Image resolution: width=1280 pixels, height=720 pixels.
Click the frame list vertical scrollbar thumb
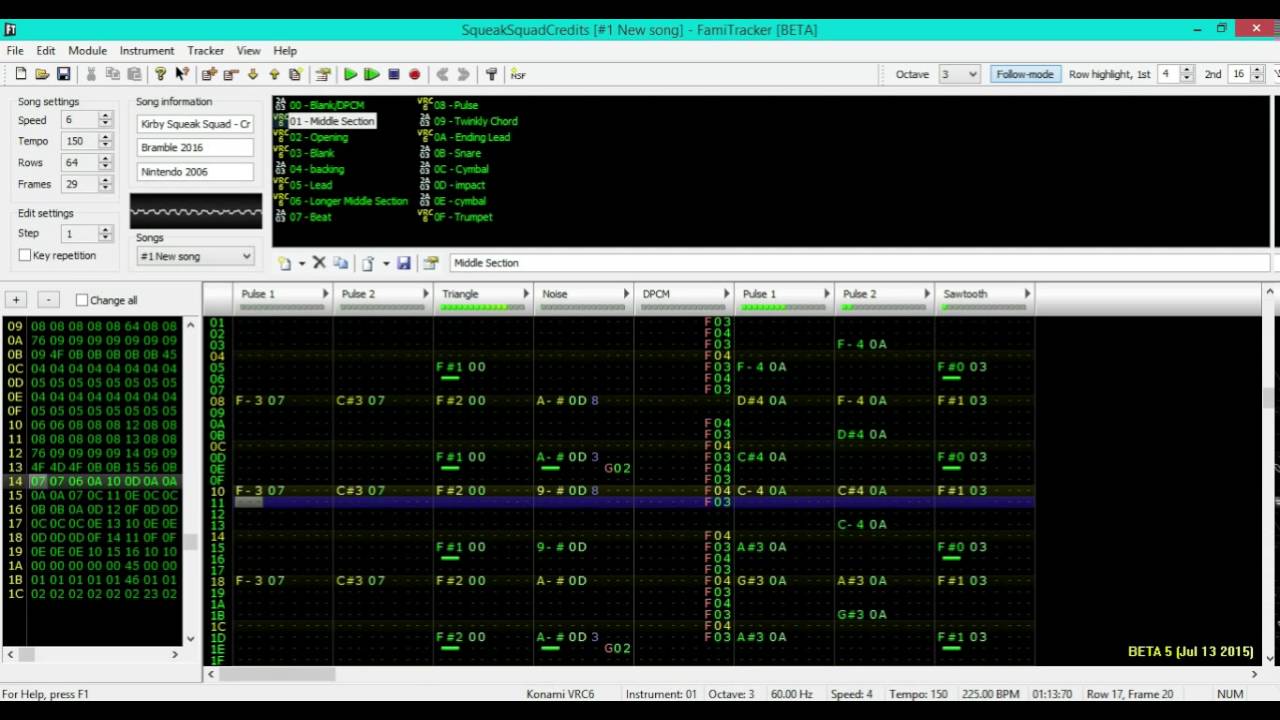coord(190,542)
